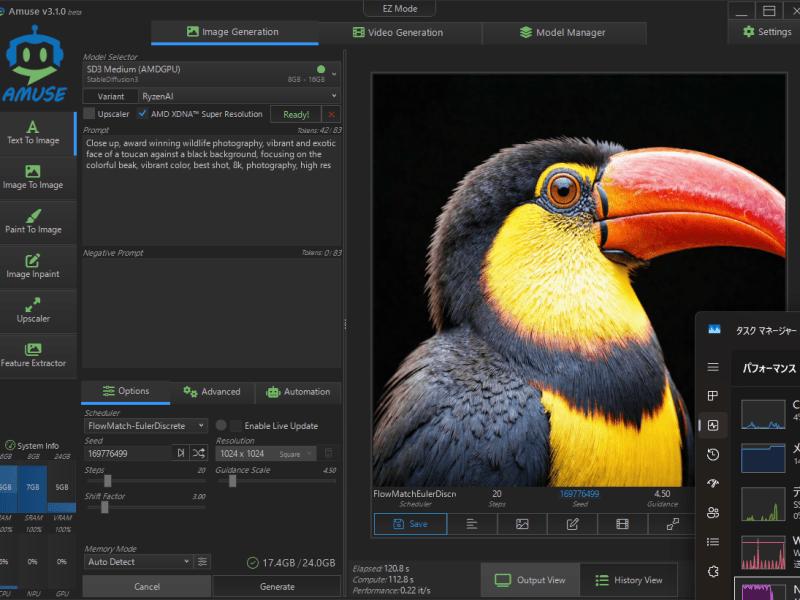800x600 pixels.
Task: Open the Memory Mode dropdown
Action: [135, 562]
